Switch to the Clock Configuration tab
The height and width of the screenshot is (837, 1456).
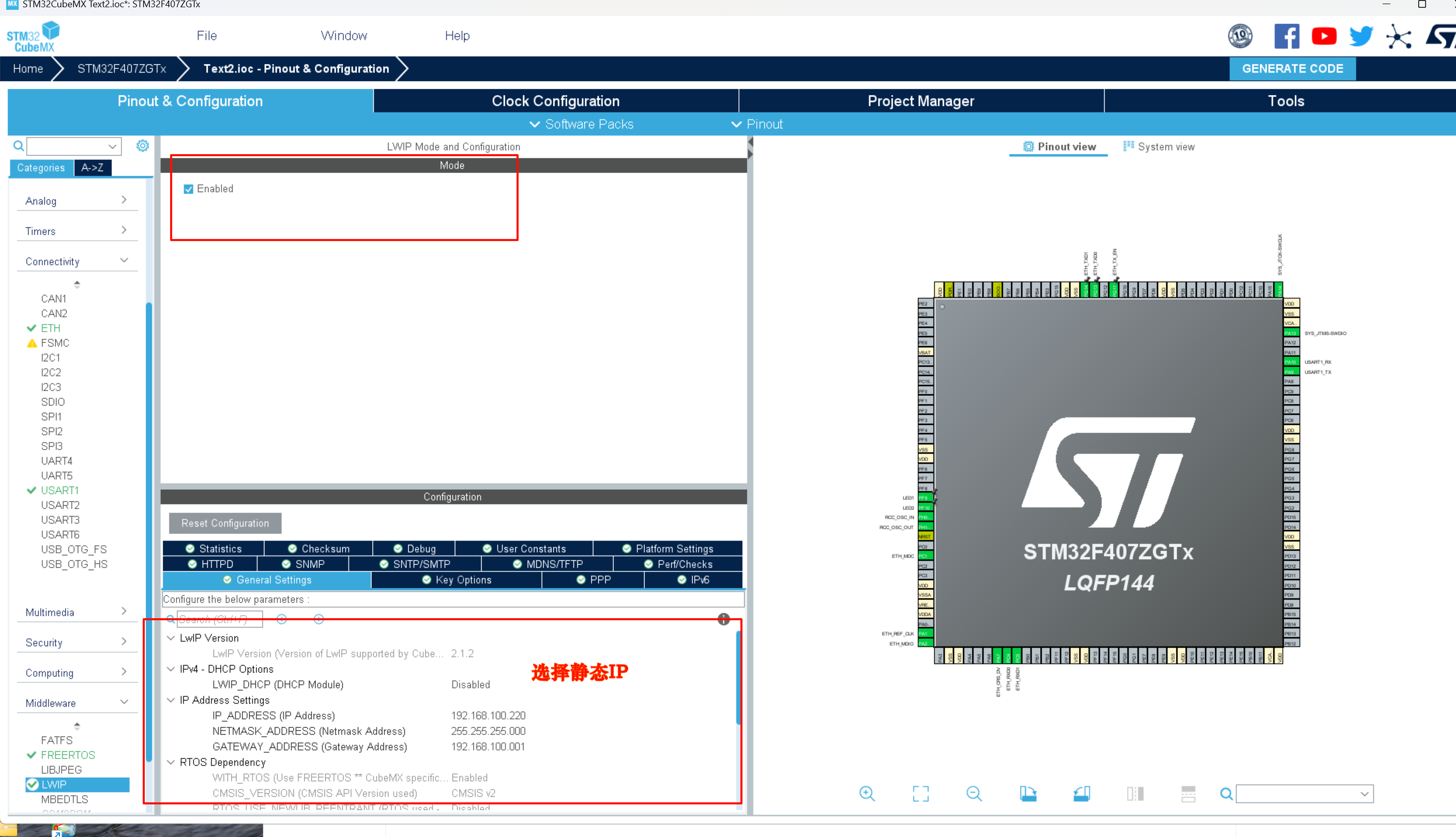pyautogui.click(x=555, y=100)
